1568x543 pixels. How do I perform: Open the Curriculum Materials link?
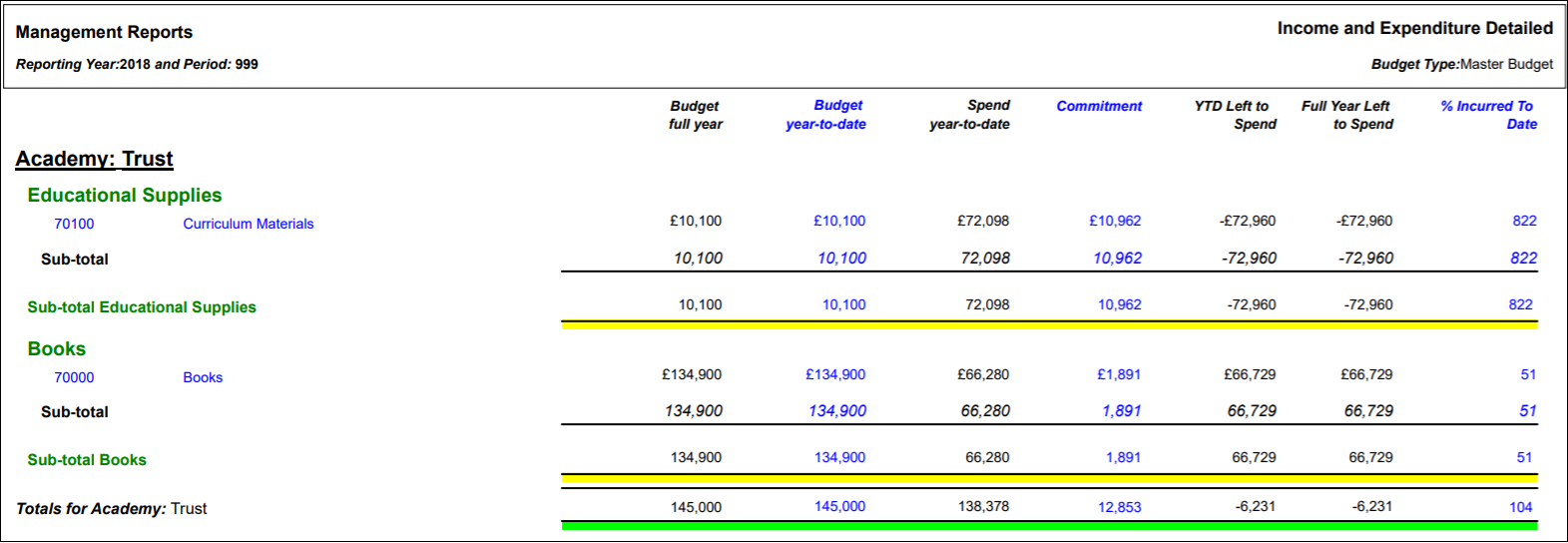(249, 224)
